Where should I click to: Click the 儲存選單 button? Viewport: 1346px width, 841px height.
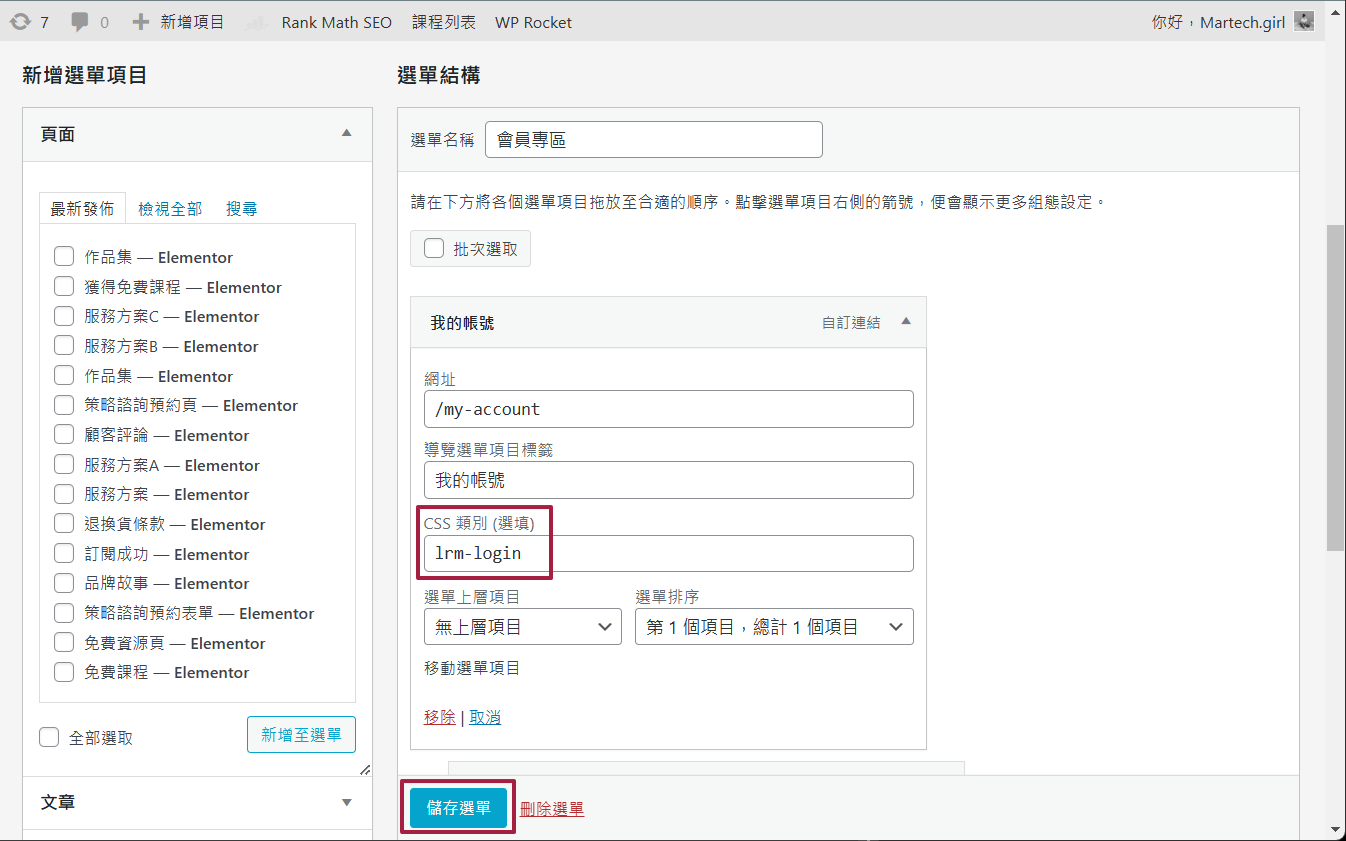click(x=459, y=808)
